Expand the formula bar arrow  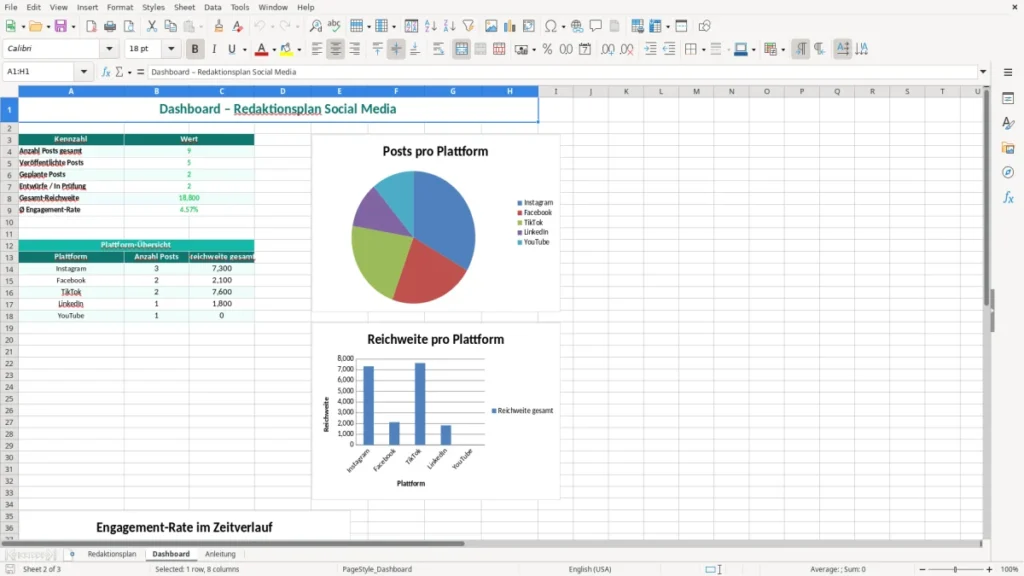(983, 72)
